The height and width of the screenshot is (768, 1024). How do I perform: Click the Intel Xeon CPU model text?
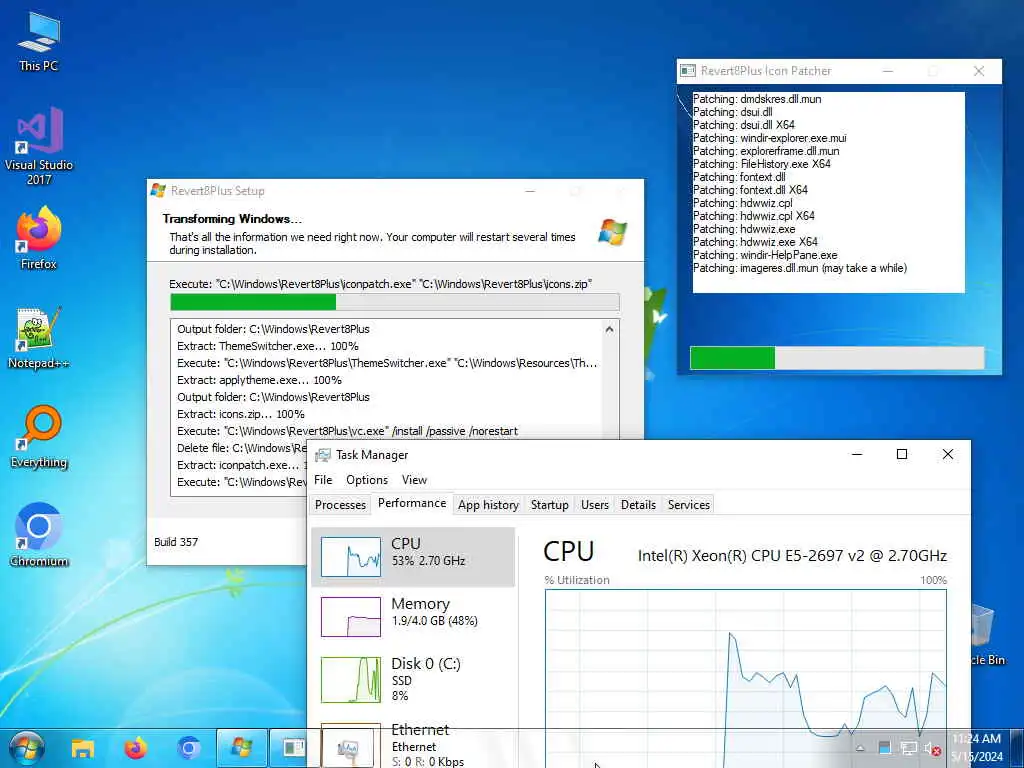792,556
